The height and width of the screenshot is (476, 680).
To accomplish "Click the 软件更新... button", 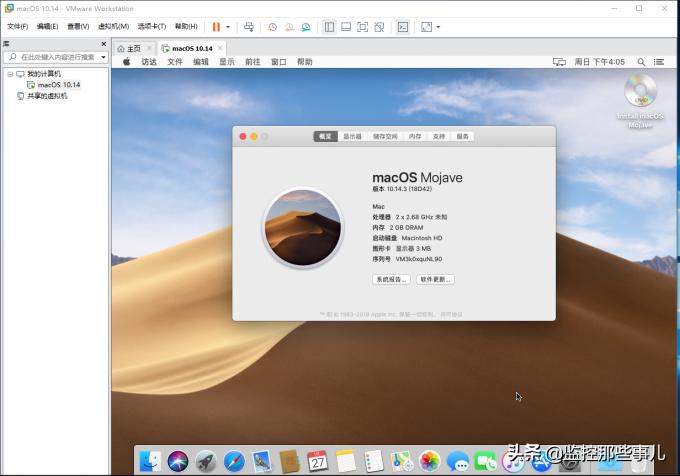I will click(x=435, y=280).
